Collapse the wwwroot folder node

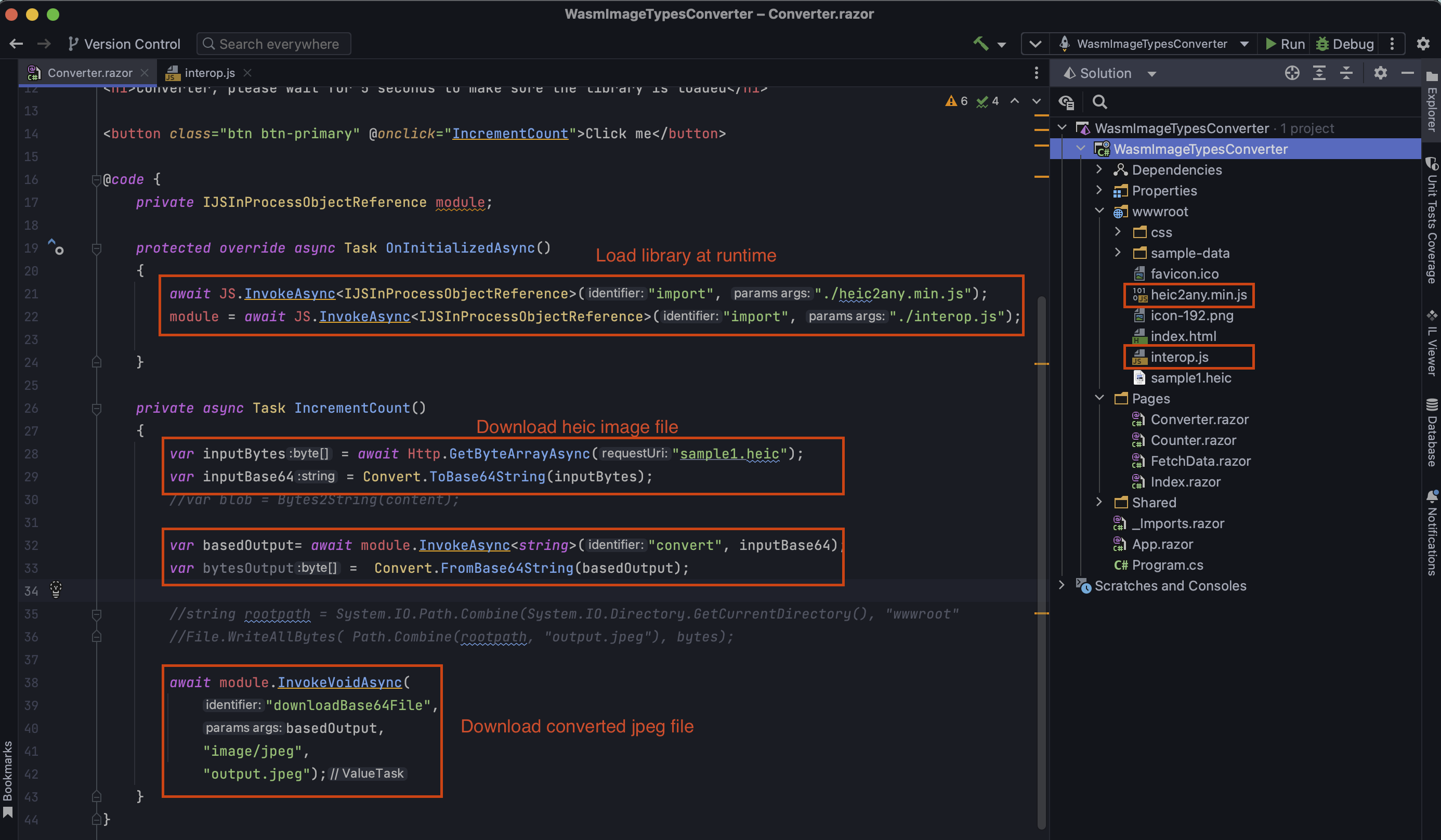coord(1099,211)
